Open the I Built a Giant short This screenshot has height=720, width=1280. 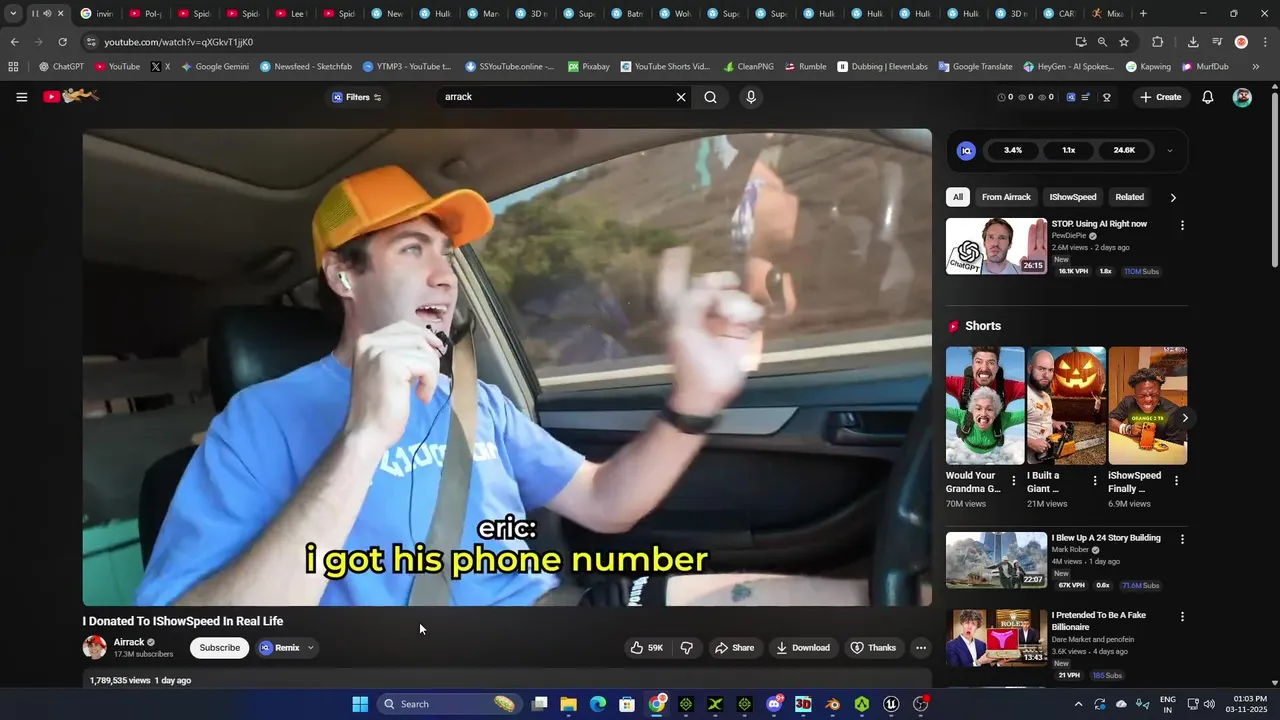click(x=1066, y=405)
